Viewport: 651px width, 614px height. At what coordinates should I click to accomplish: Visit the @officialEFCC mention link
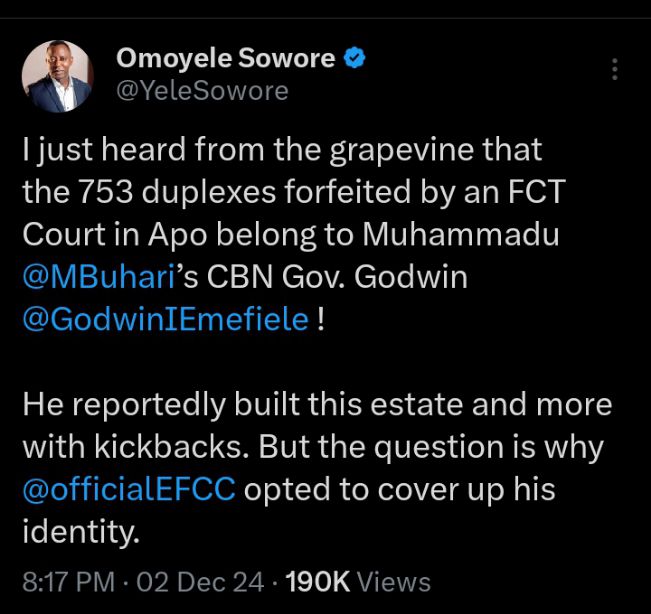pyautogui.click(x=129, y=491)
